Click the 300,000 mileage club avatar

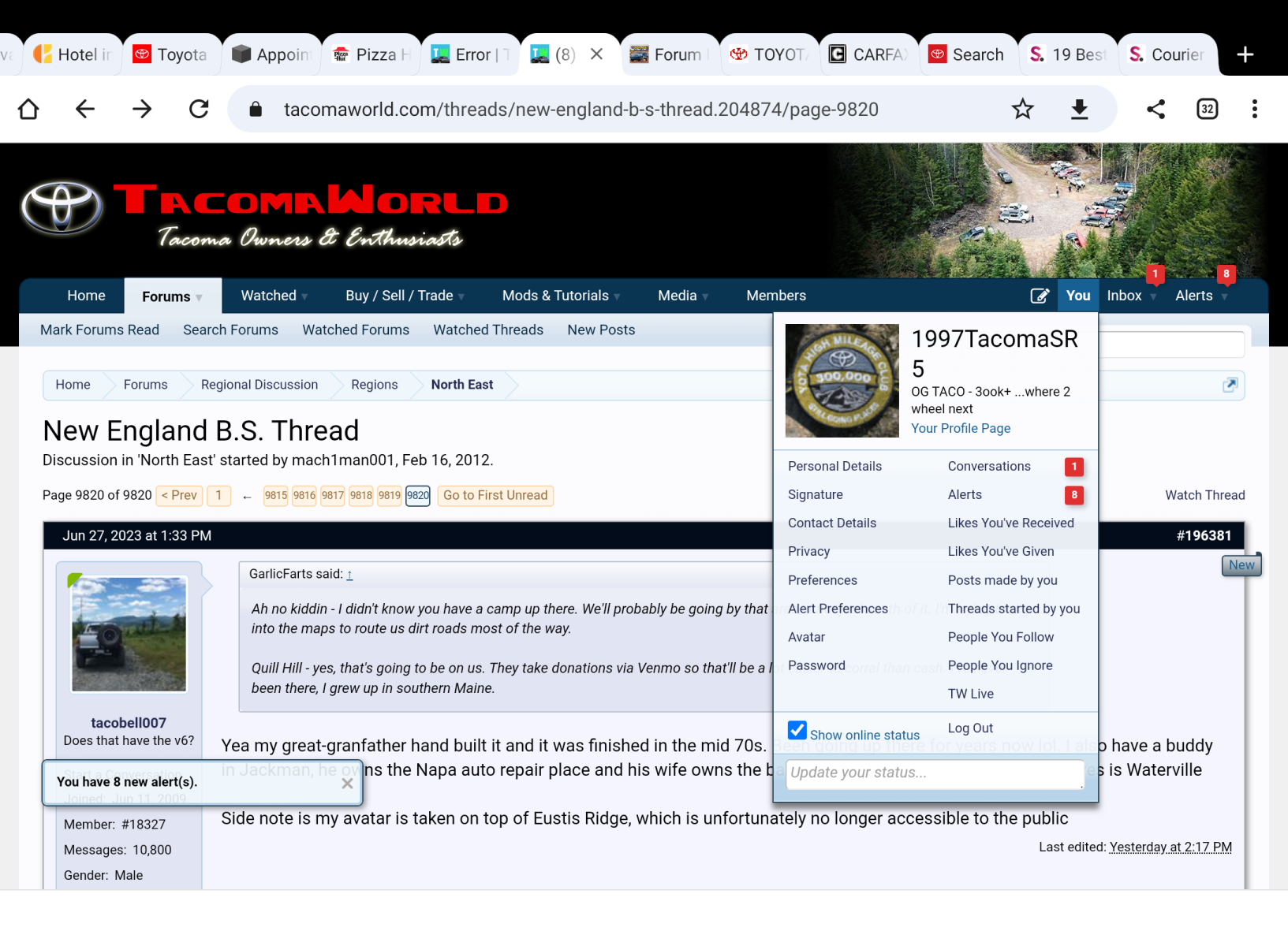[842, 381]
